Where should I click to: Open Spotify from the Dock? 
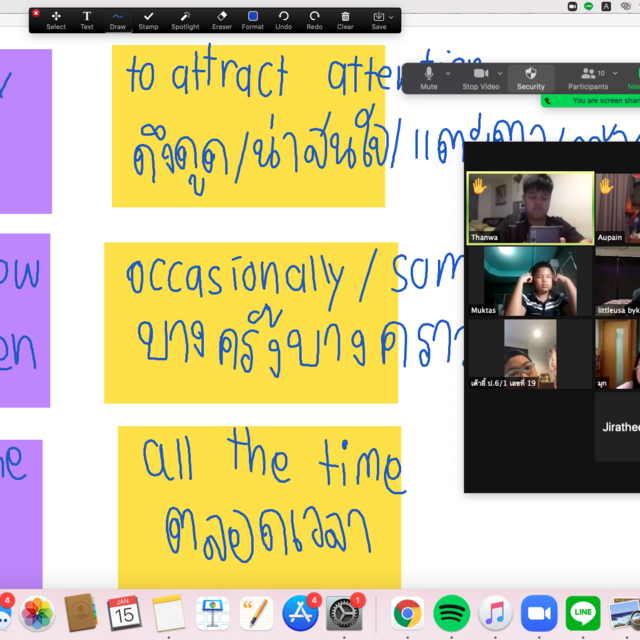[452, 611]
